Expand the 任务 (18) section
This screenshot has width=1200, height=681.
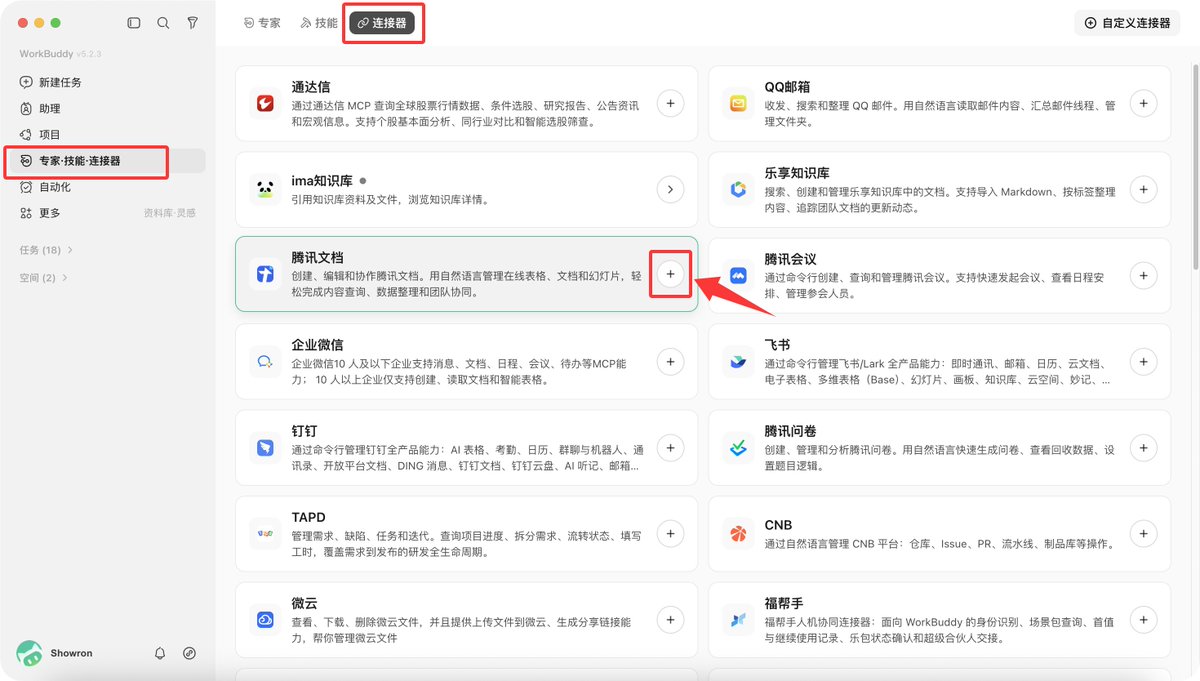point(46,250)
